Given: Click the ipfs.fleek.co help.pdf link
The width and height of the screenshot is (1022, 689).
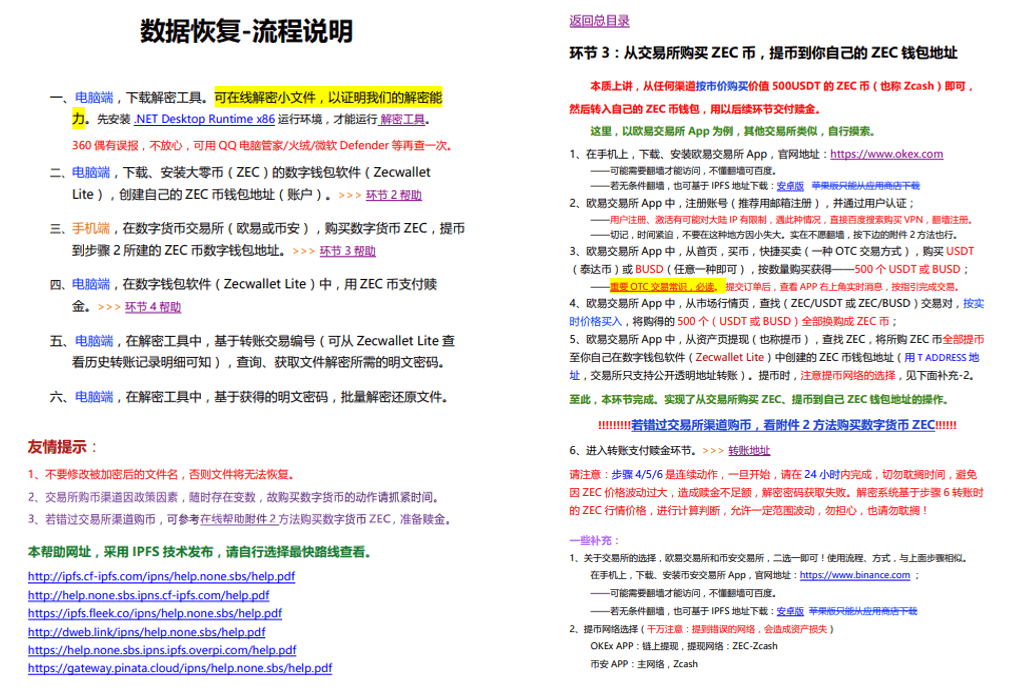Looking at the screenshot, I should [x=154, y=613].
